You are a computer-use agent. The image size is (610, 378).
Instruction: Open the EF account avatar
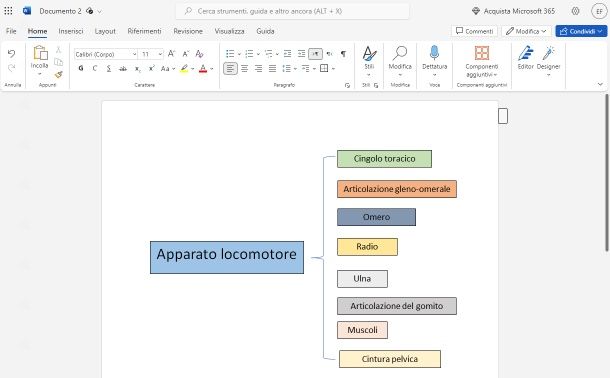pos(599,11)
